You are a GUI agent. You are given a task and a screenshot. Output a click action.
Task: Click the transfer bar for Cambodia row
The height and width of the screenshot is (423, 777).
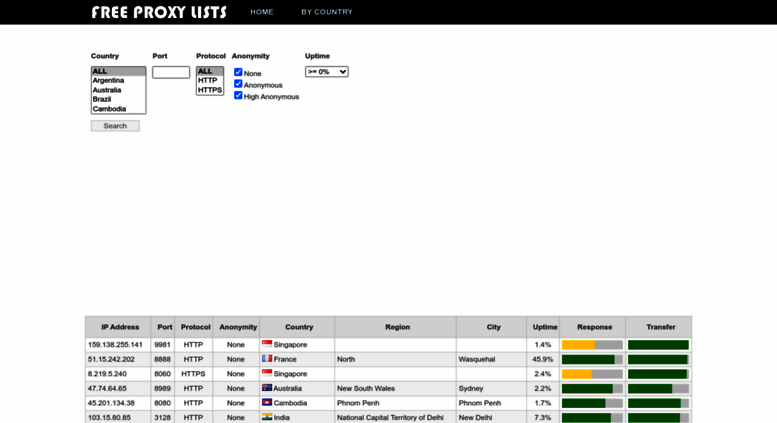pos(659,403)
